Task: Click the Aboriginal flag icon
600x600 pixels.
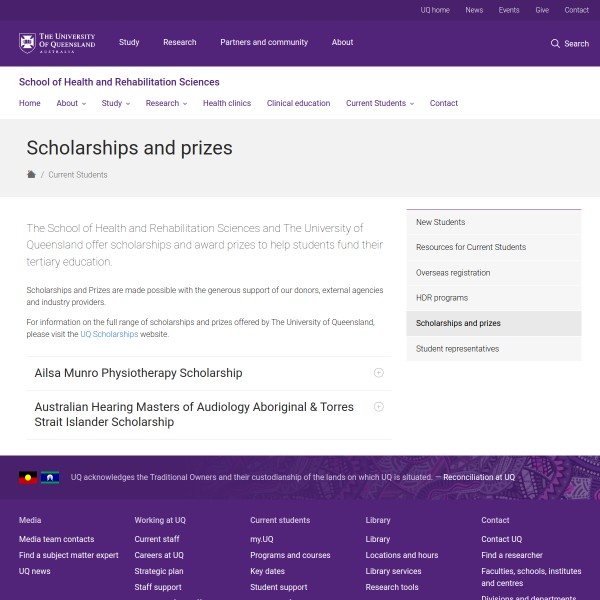Action: pos(28,478)
